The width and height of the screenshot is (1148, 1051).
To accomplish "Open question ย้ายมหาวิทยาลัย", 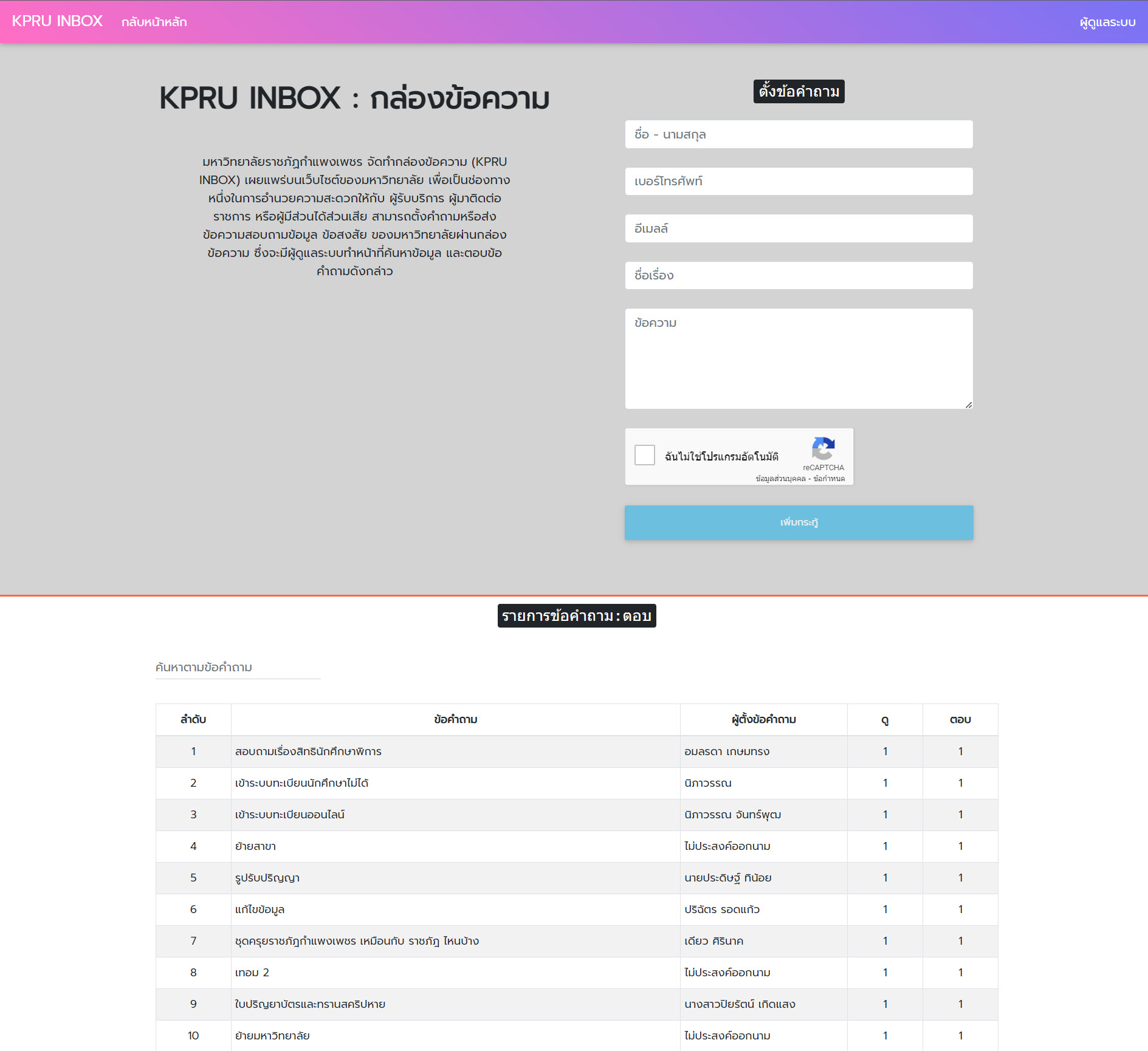I will (x=272, y=1036).
